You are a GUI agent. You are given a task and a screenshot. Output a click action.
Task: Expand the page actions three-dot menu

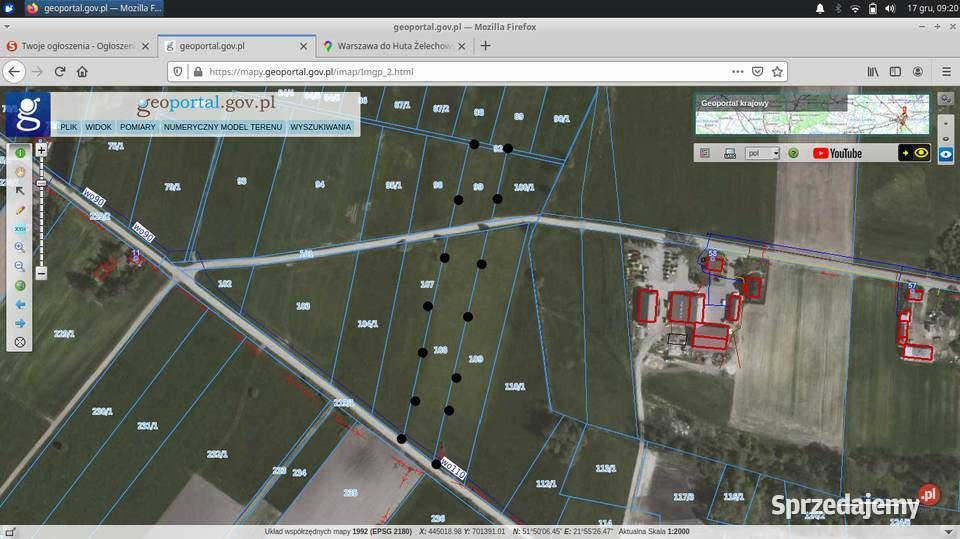tap(738, 72)
